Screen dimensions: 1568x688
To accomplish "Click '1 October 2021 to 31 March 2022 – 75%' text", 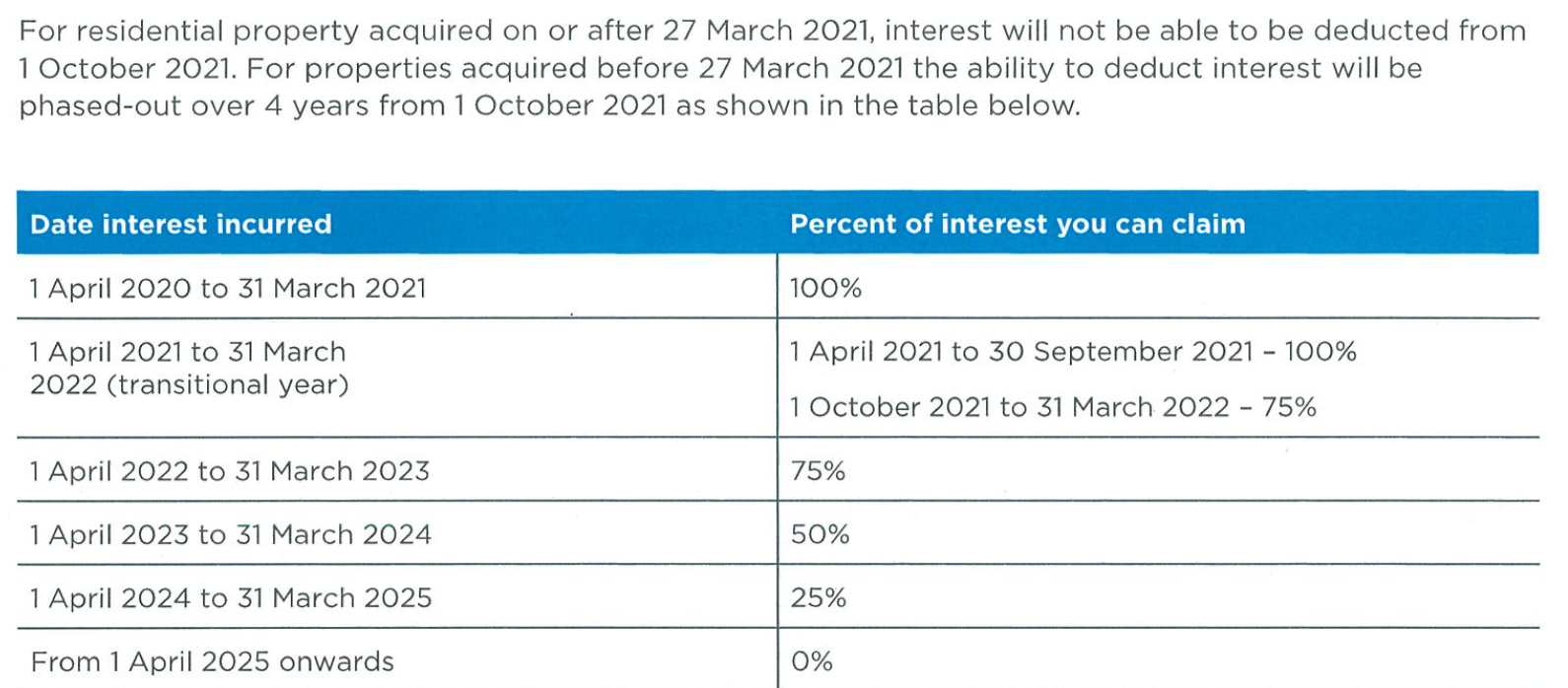I will coord(1053,407).
